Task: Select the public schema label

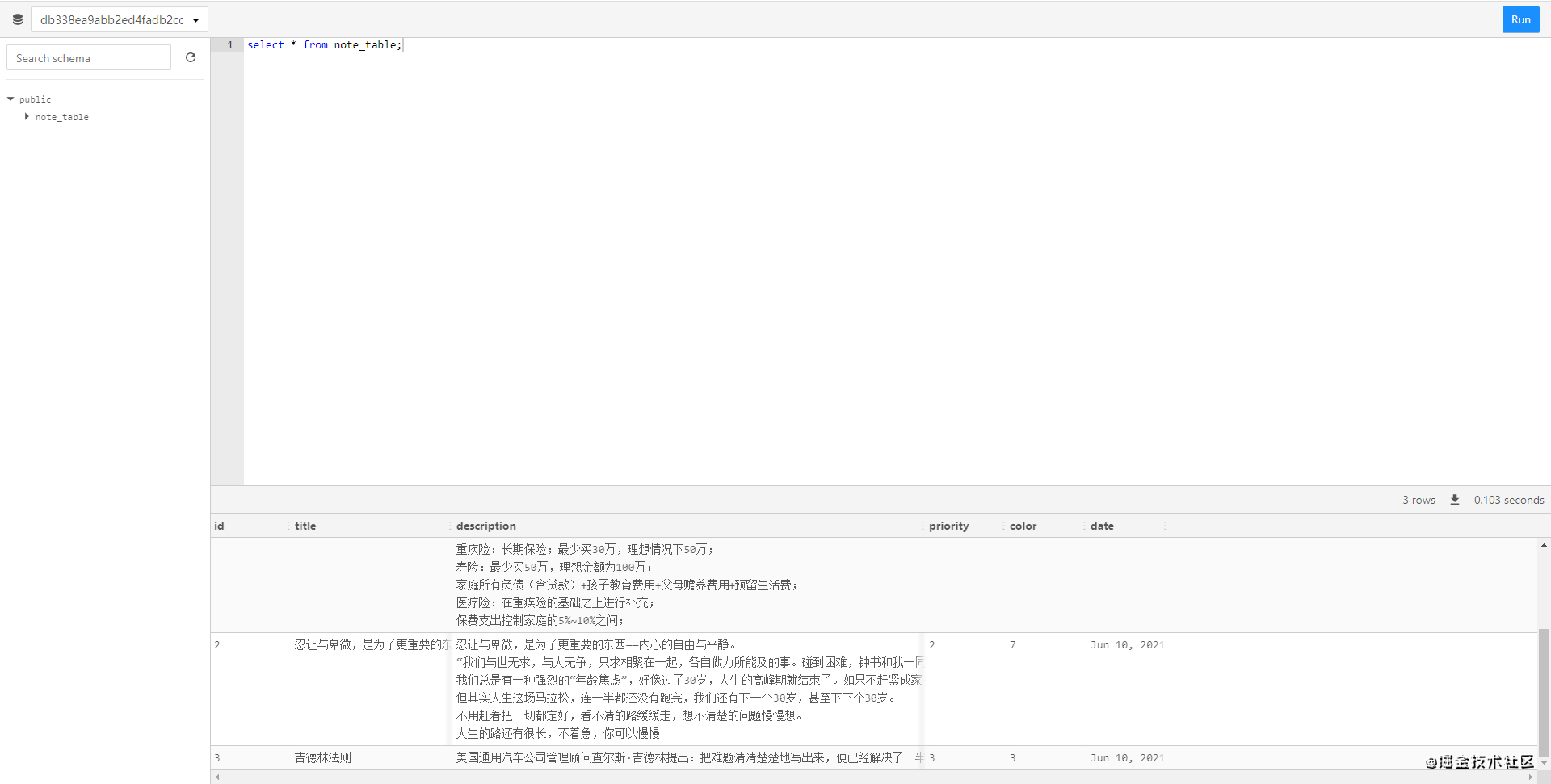Action: point(35,99)
